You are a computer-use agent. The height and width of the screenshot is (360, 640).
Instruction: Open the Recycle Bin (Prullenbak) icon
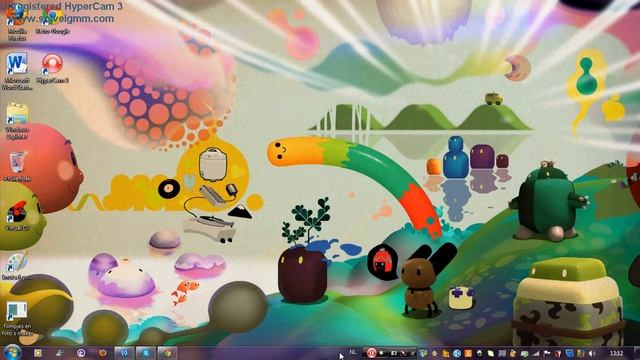pos(17,166)
